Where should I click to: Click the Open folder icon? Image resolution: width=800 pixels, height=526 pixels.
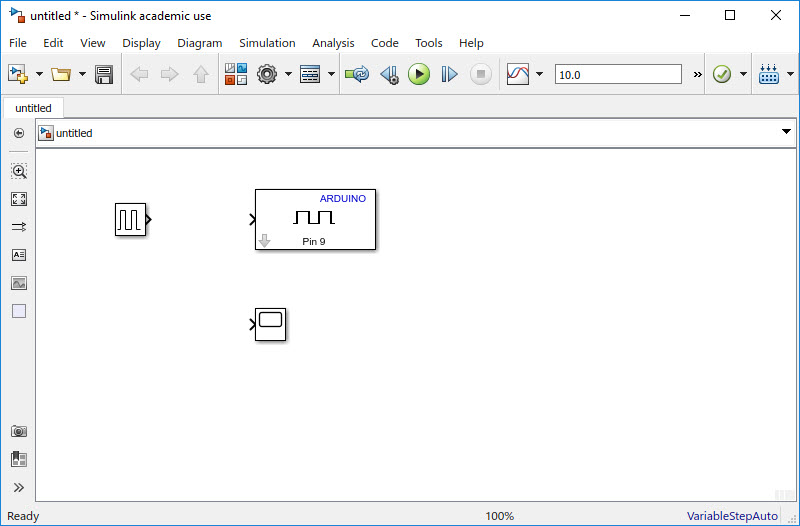61,74
